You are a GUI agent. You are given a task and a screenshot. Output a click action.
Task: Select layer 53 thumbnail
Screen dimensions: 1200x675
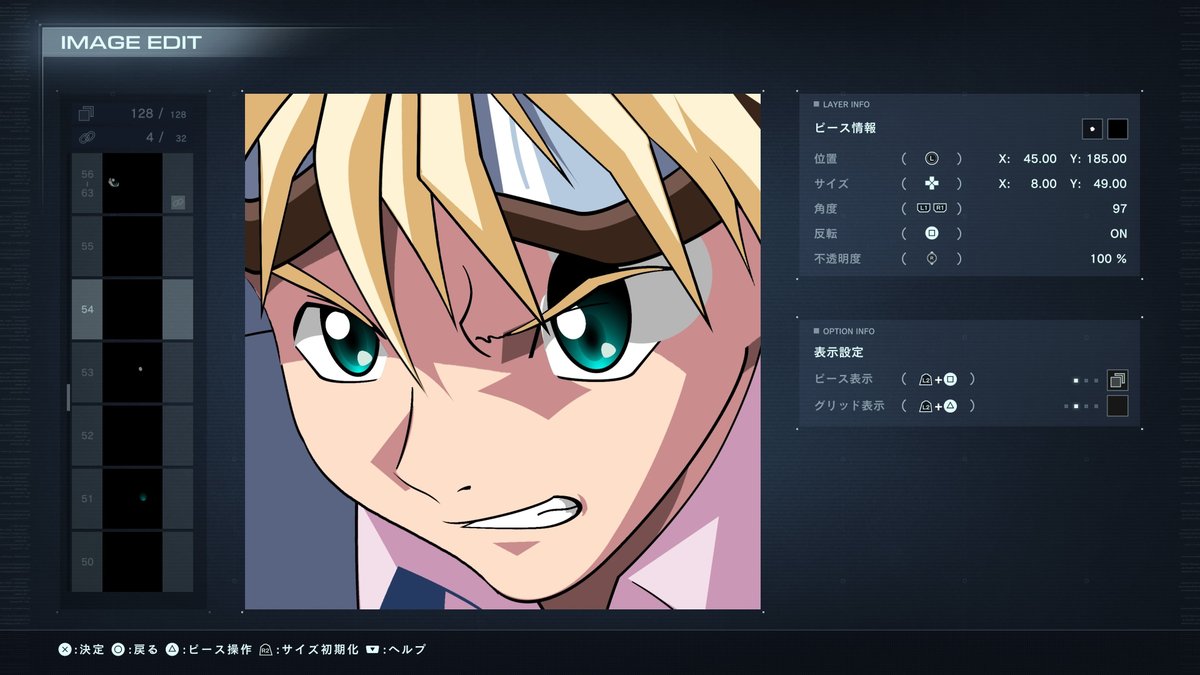pyautogui.click(x=132, y=372)
